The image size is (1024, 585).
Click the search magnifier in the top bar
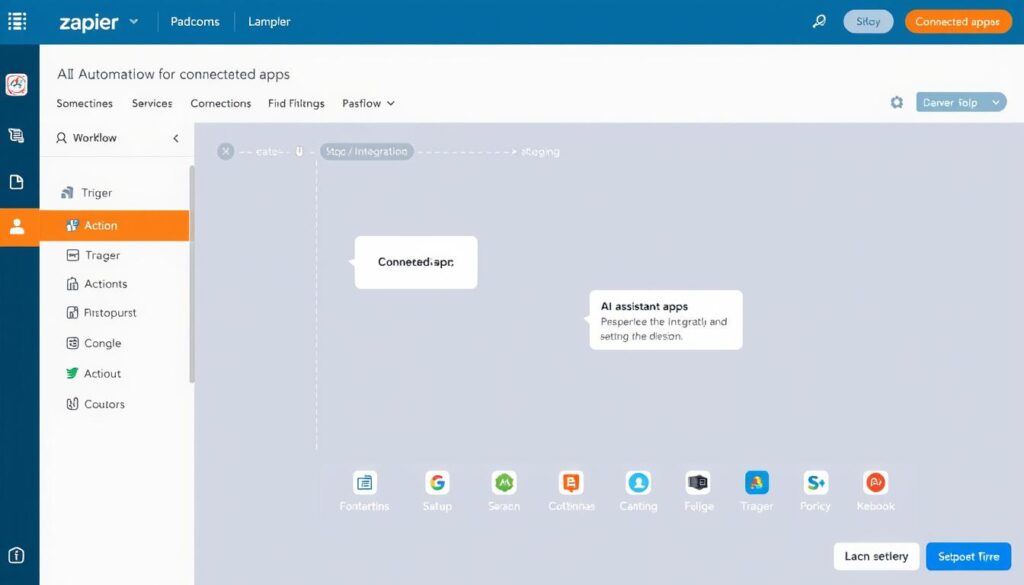[819, 20]
